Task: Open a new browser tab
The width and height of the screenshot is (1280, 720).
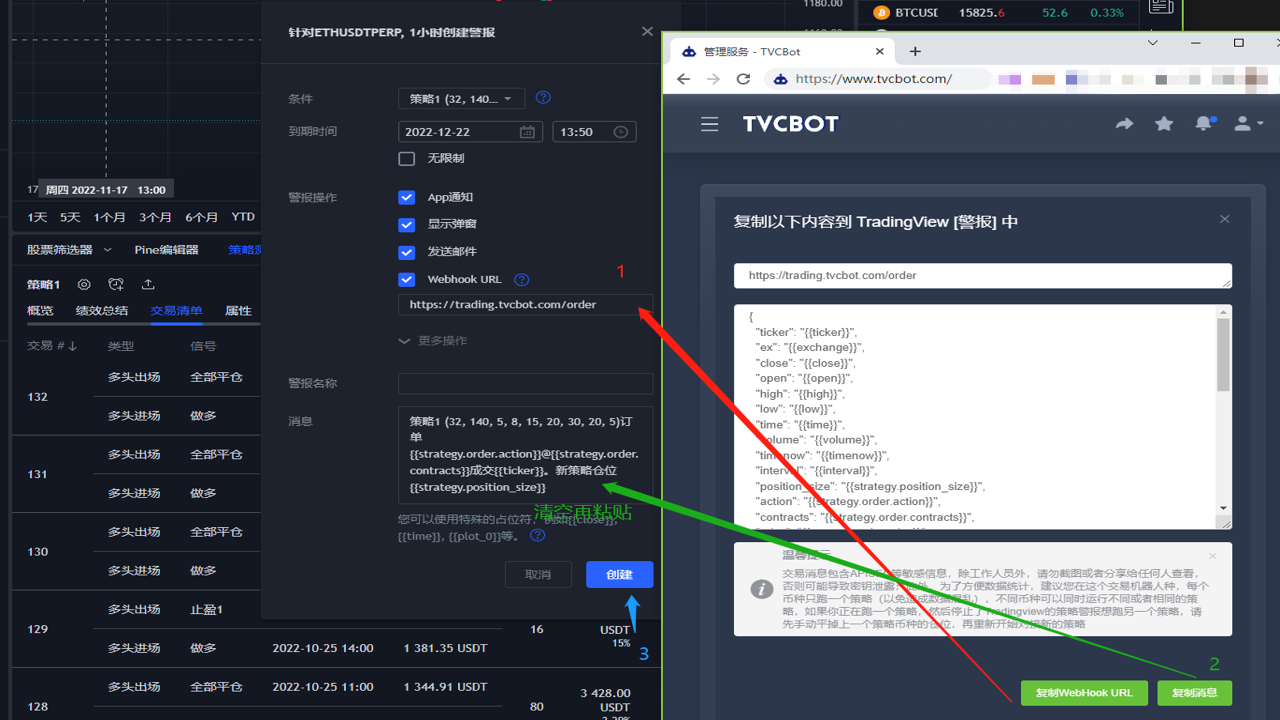Action: point(915,51)
